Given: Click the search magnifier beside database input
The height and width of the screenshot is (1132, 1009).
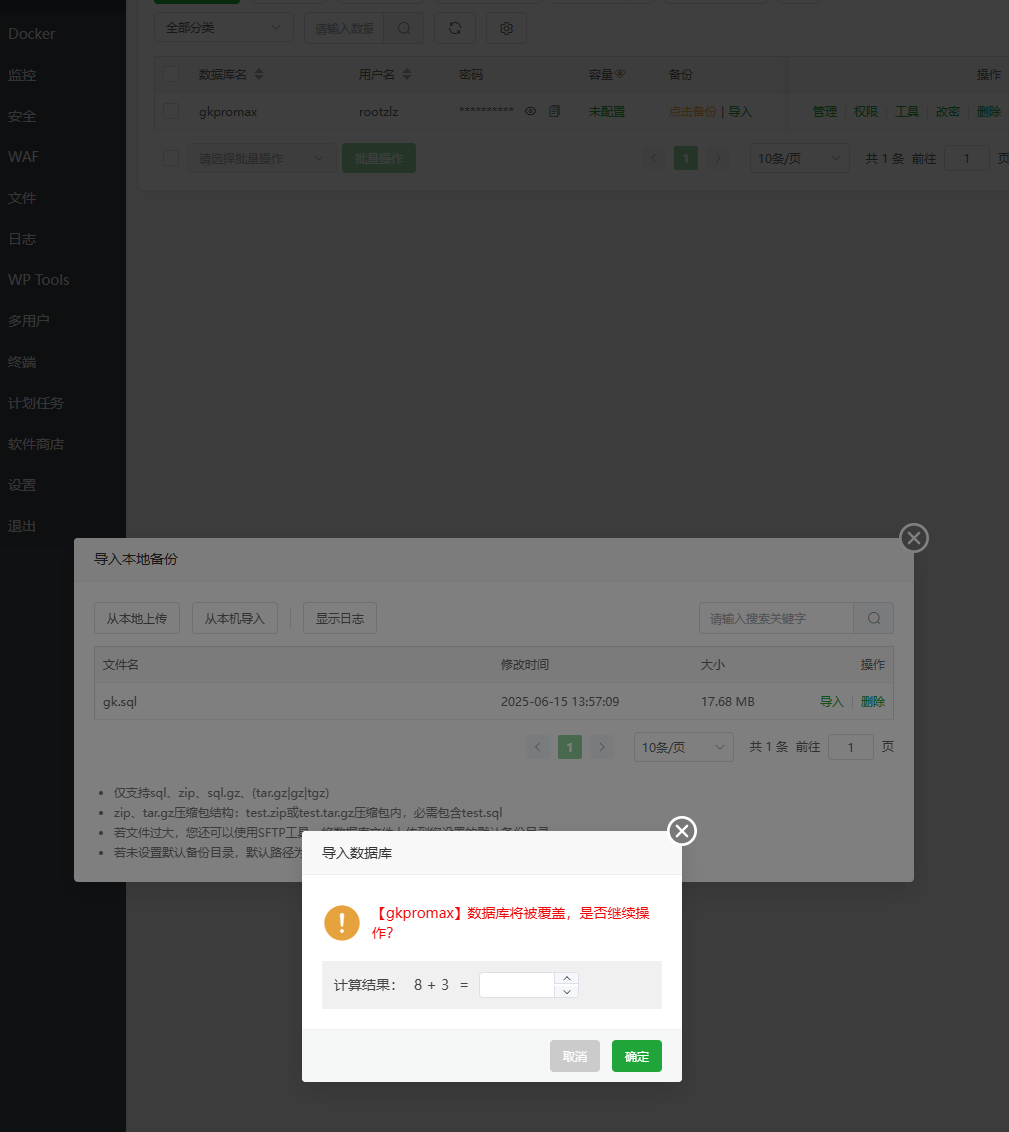Looking at the screenshot, I should 404,28.
